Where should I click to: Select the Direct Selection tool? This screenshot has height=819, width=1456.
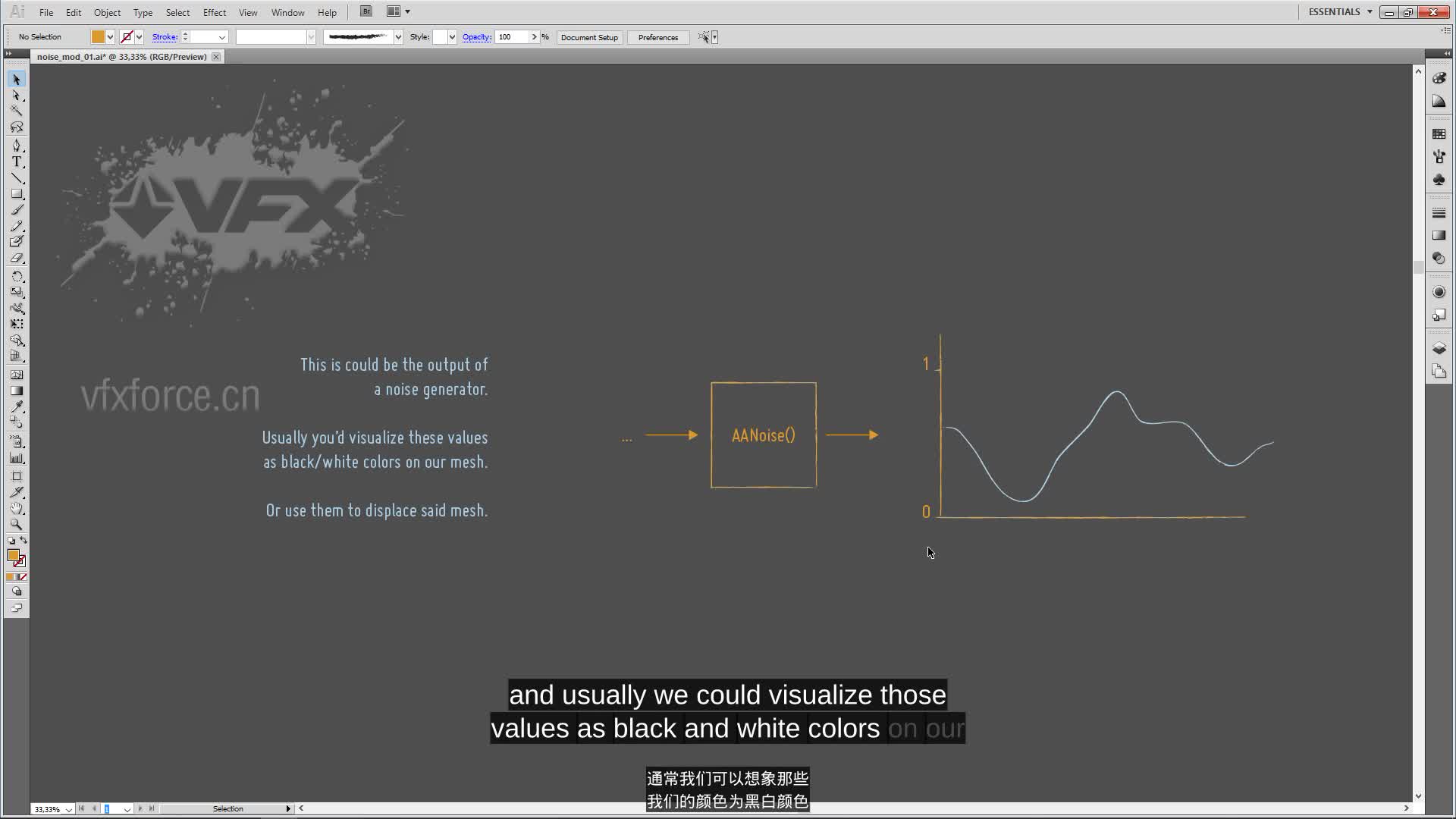[x=17, y=96]
